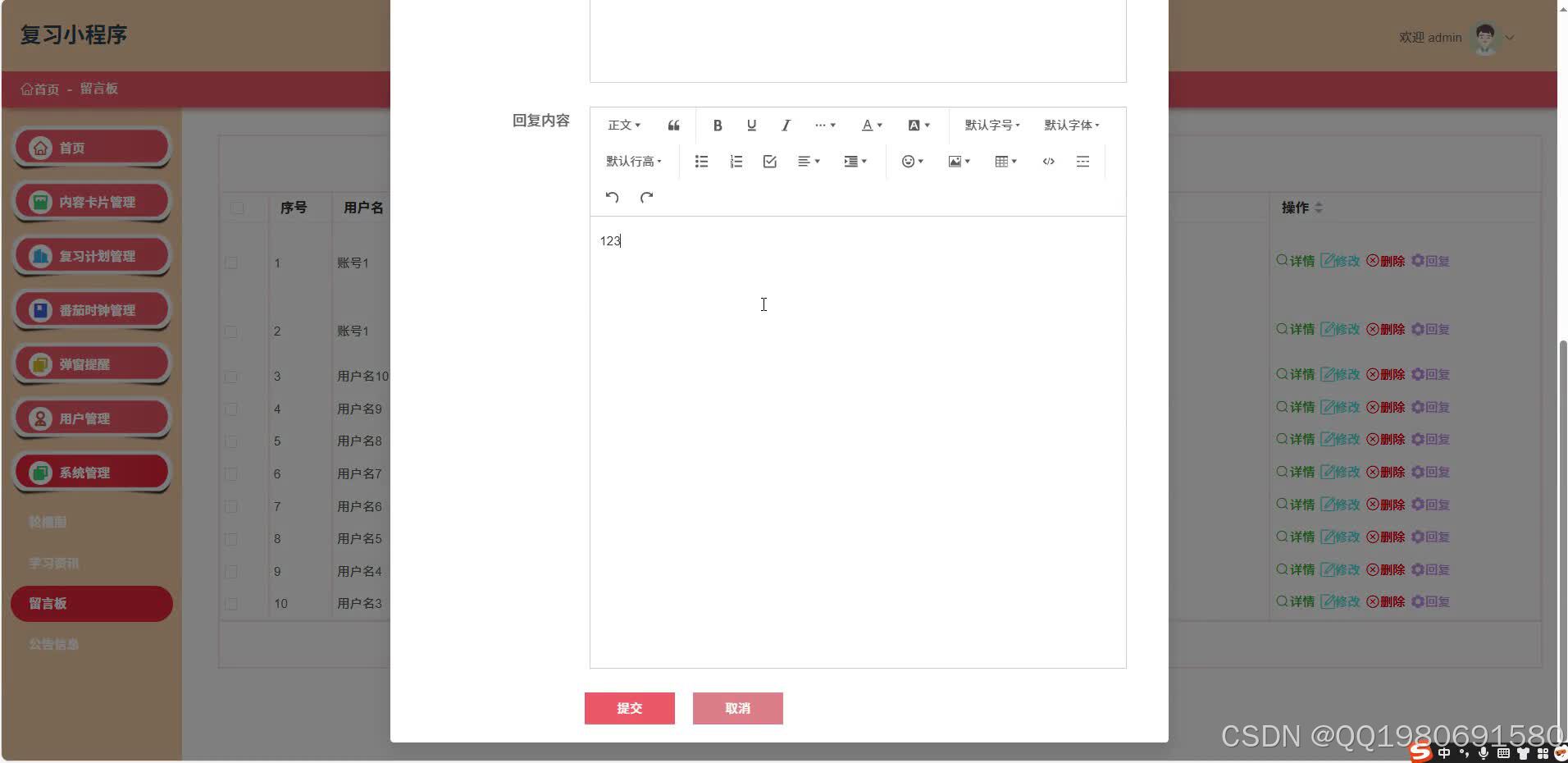
Task: Expand the admin account dropdown
Action: click(x=1510, y=38)
